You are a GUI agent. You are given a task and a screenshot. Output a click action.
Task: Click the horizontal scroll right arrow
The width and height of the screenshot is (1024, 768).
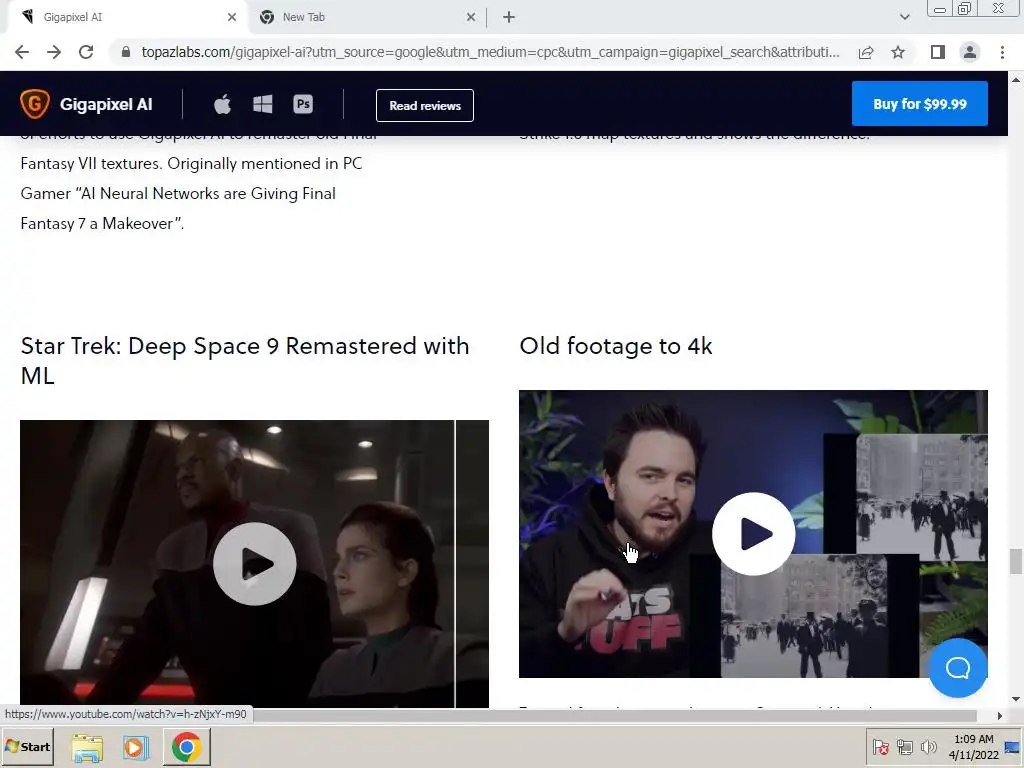point(999,716)
